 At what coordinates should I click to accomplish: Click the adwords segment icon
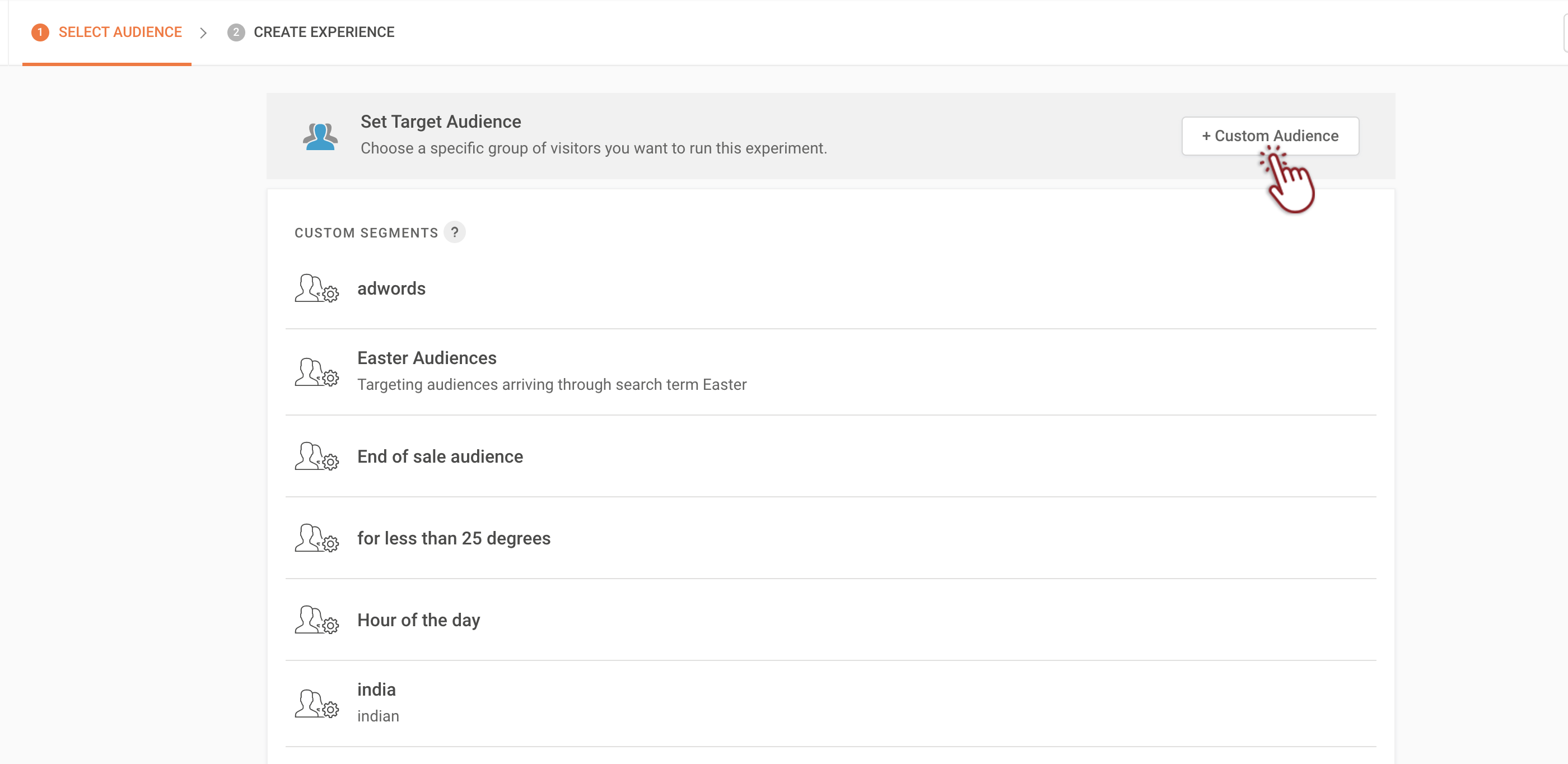316,288
